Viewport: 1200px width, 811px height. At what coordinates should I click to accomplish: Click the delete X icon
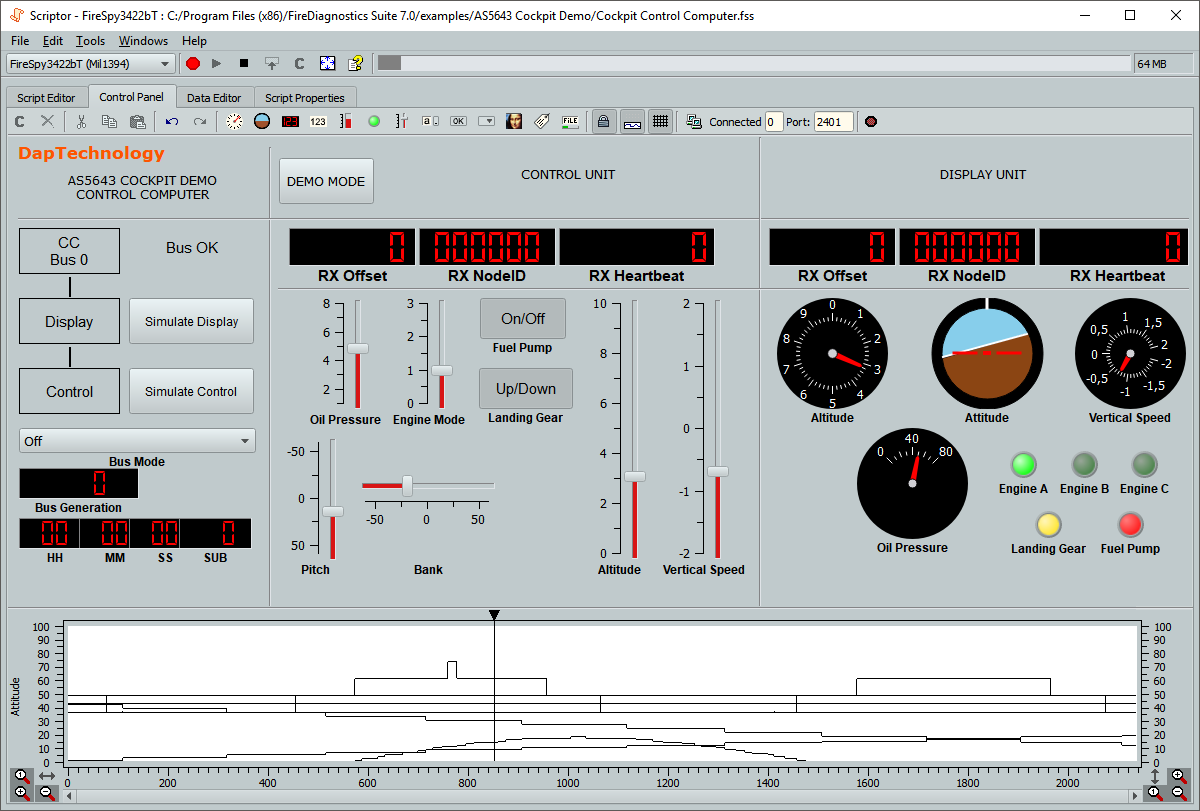(x=47, y=122)
